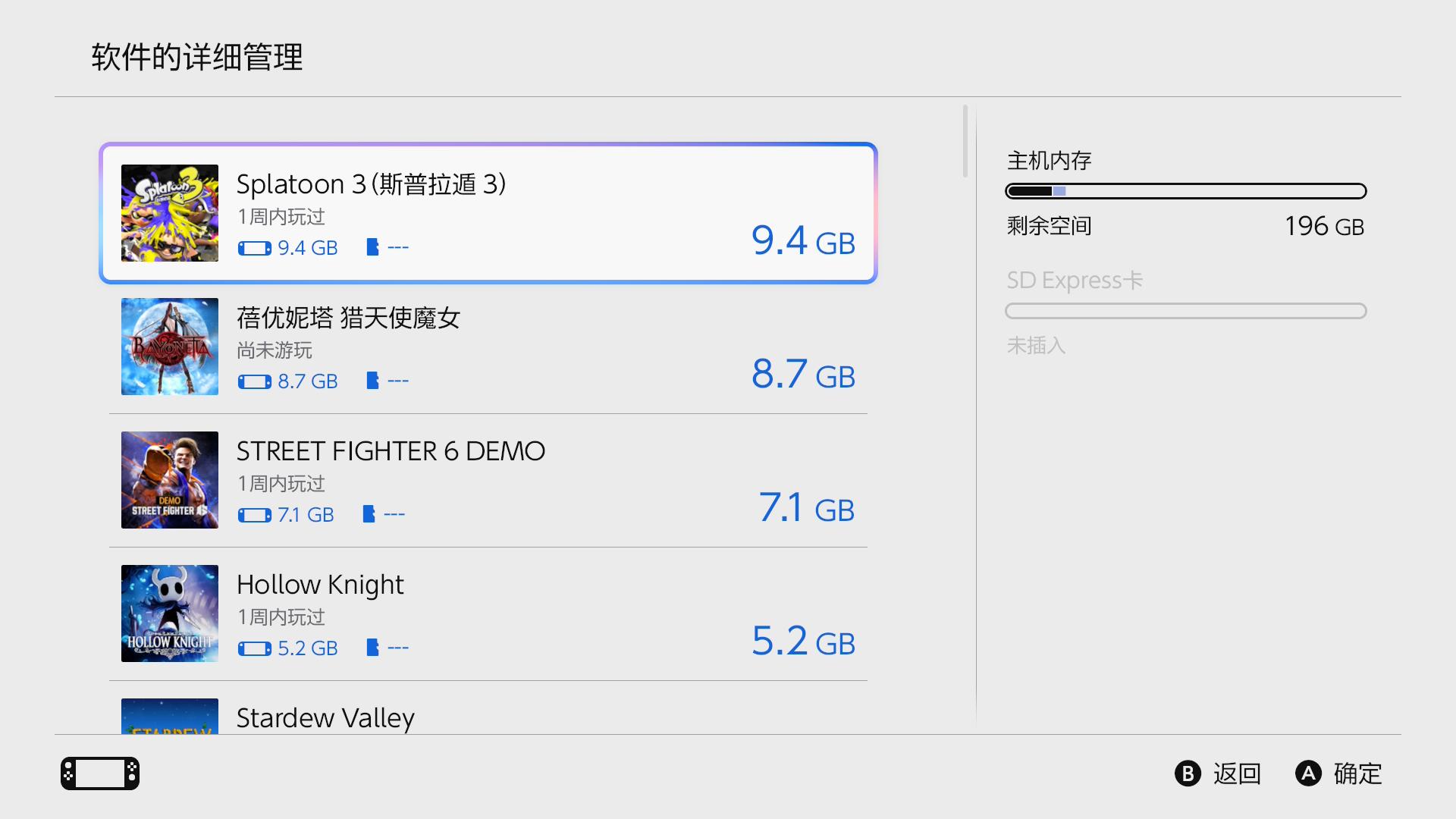This screenshot has width=1456, height=819.
Task: Select the Splatoon 3 game thumbnail
Action: tap(170, 213)
